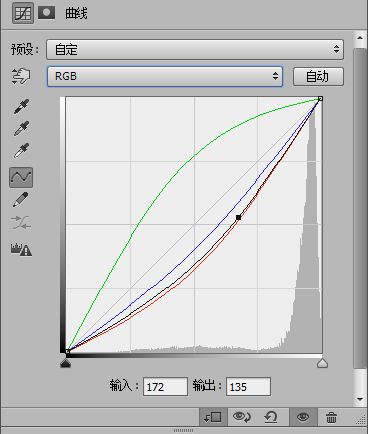Click the black point input slider triangle
The width and height of the screenshot is (368, 434).
(x=66, y=363)
